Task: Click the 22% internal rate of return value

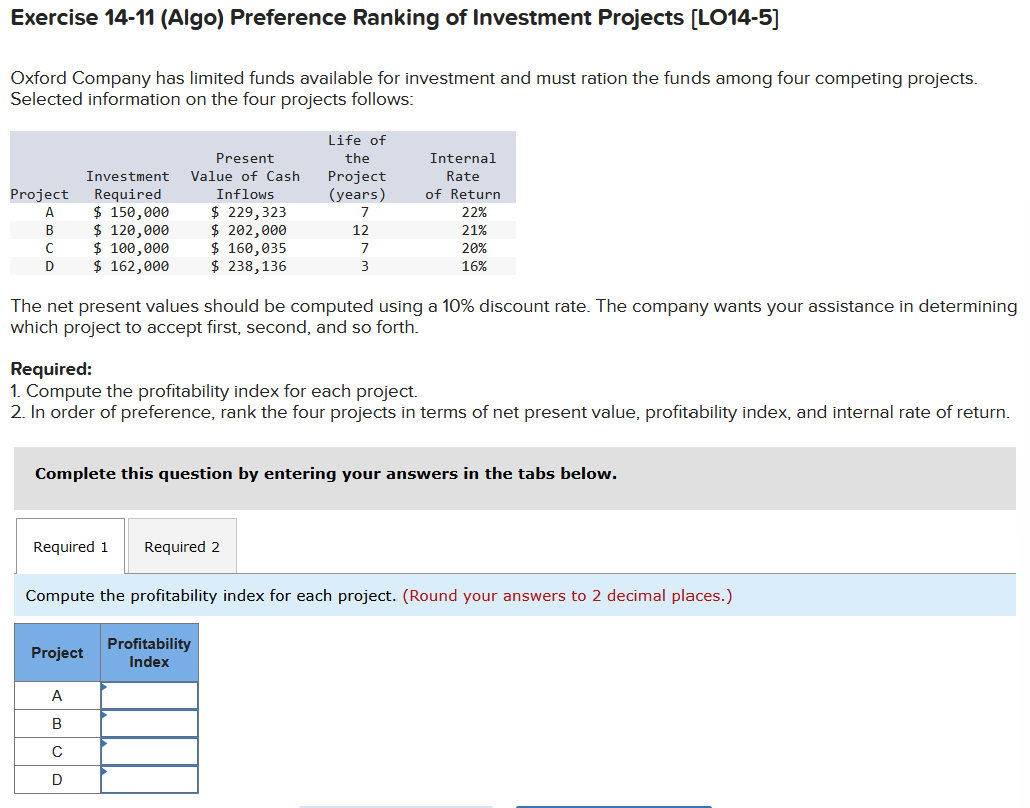Action: pyautogui.click(x=474, y=212)
